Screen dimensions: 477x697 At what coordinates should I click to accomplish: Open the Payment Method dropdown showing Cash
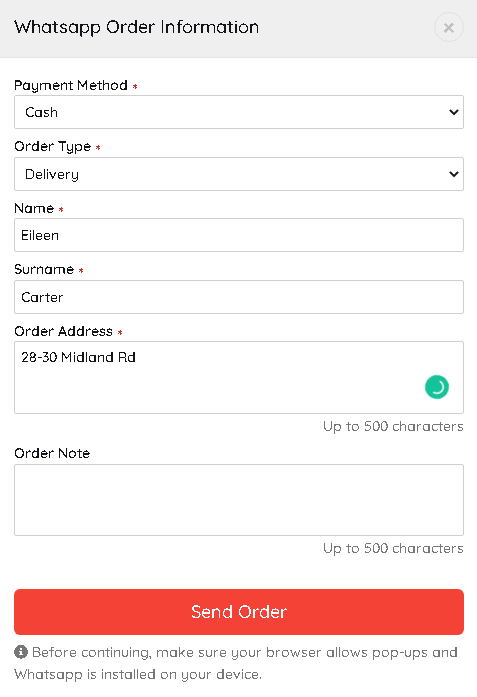pos(239,112)
